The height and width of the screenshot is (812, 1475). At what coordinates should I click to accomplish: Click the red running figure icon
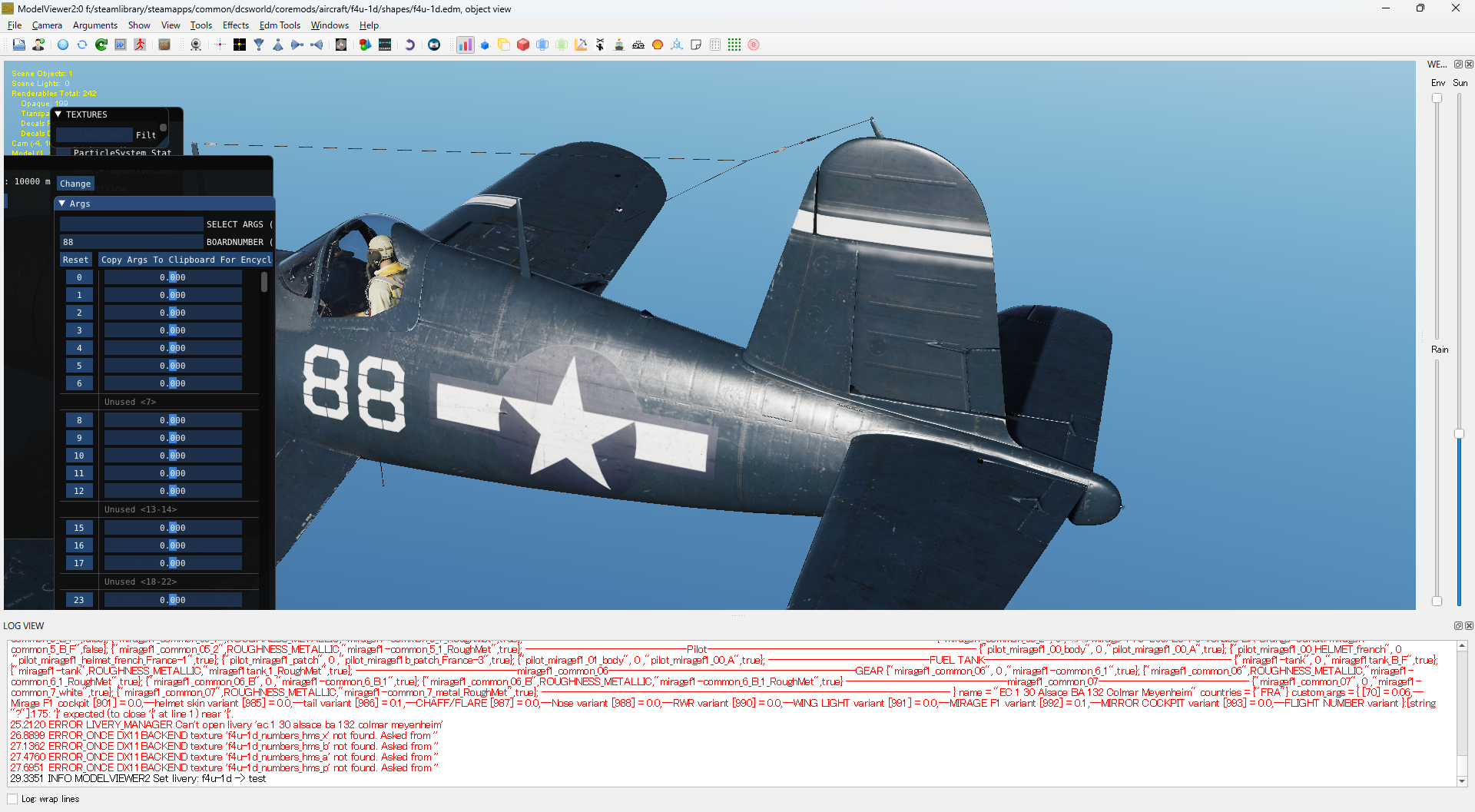point(140,45)
